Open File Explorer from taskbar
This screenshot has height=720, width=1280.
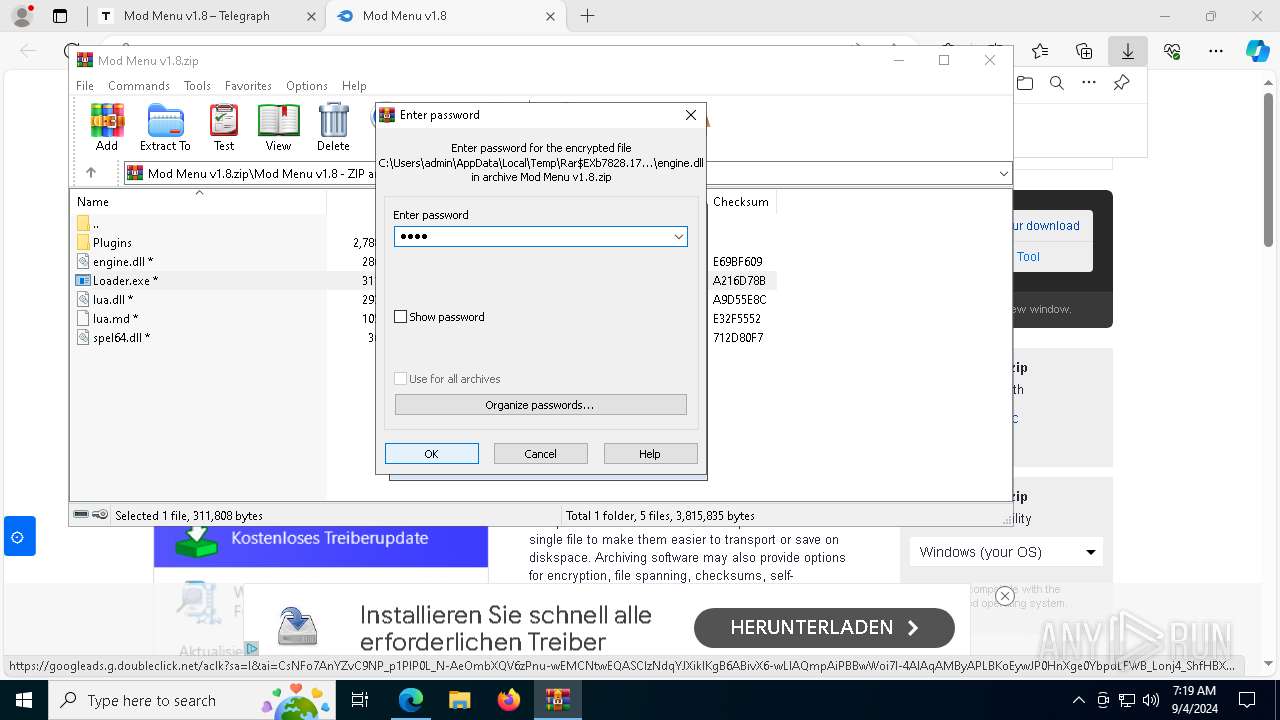tap(459, 700)
